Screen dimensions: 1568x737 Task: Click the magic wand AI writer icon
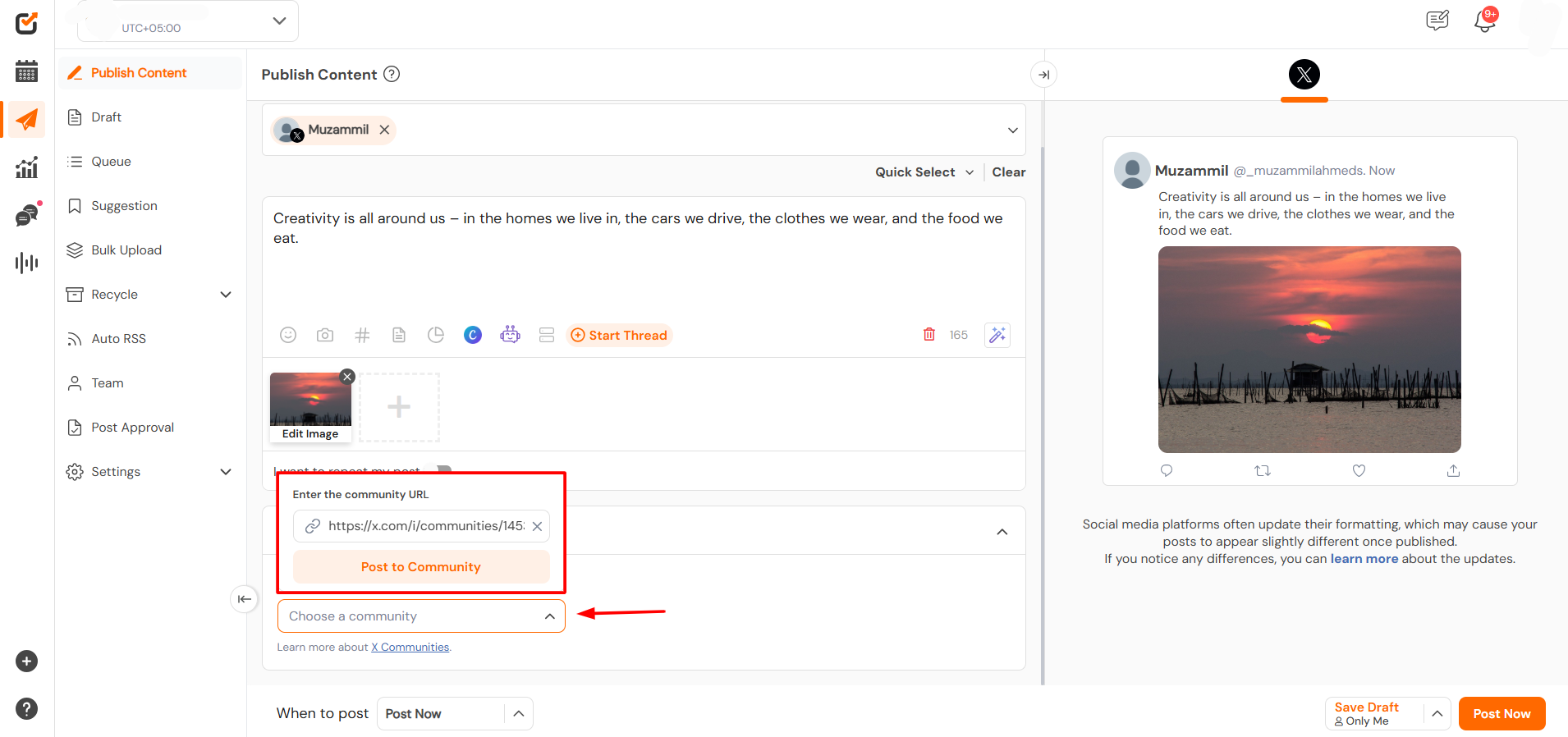pos(997,335)
